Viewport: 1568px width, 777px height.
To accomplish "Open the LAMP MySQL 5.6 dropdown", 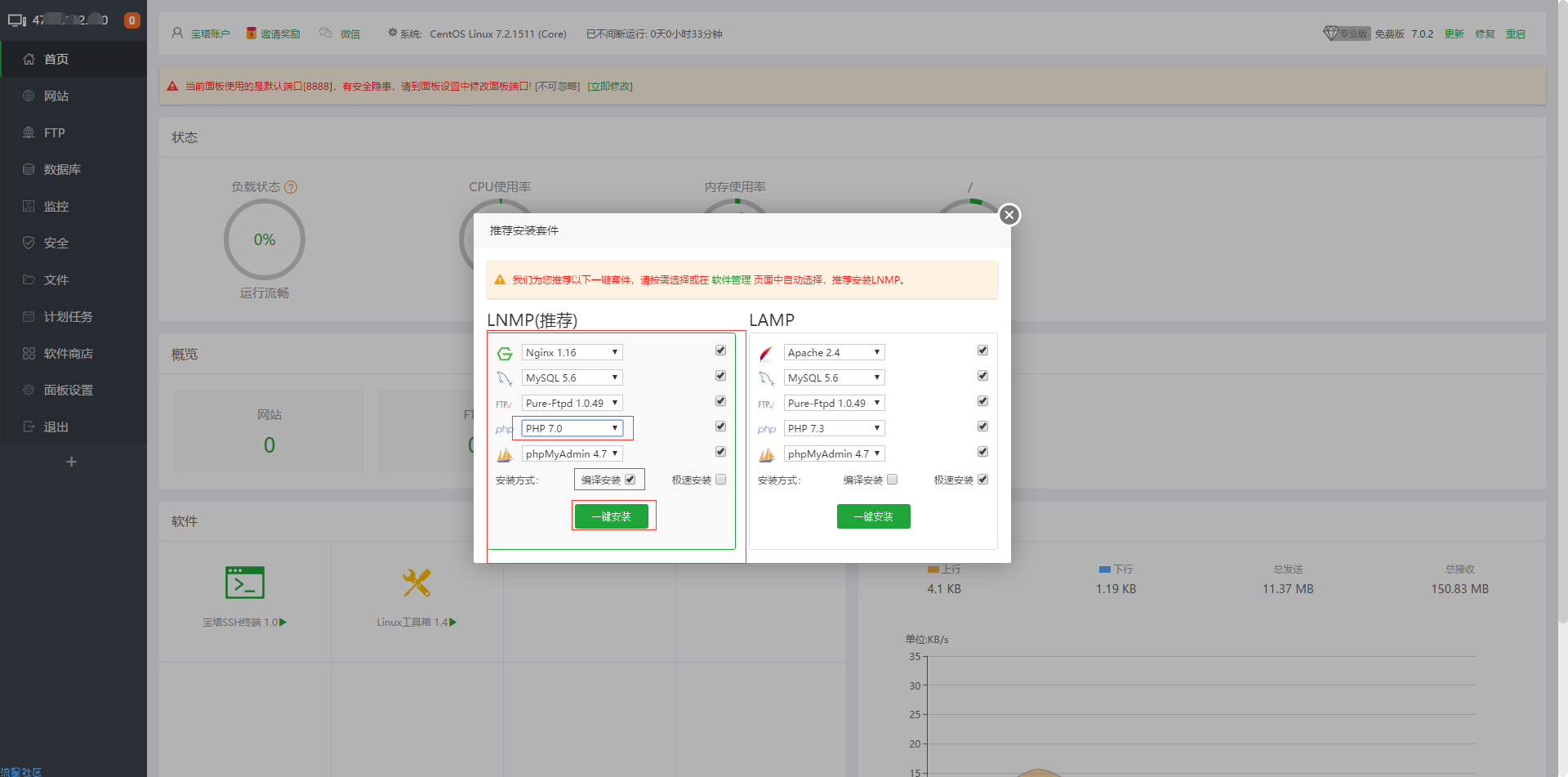I will coord(835,377).
